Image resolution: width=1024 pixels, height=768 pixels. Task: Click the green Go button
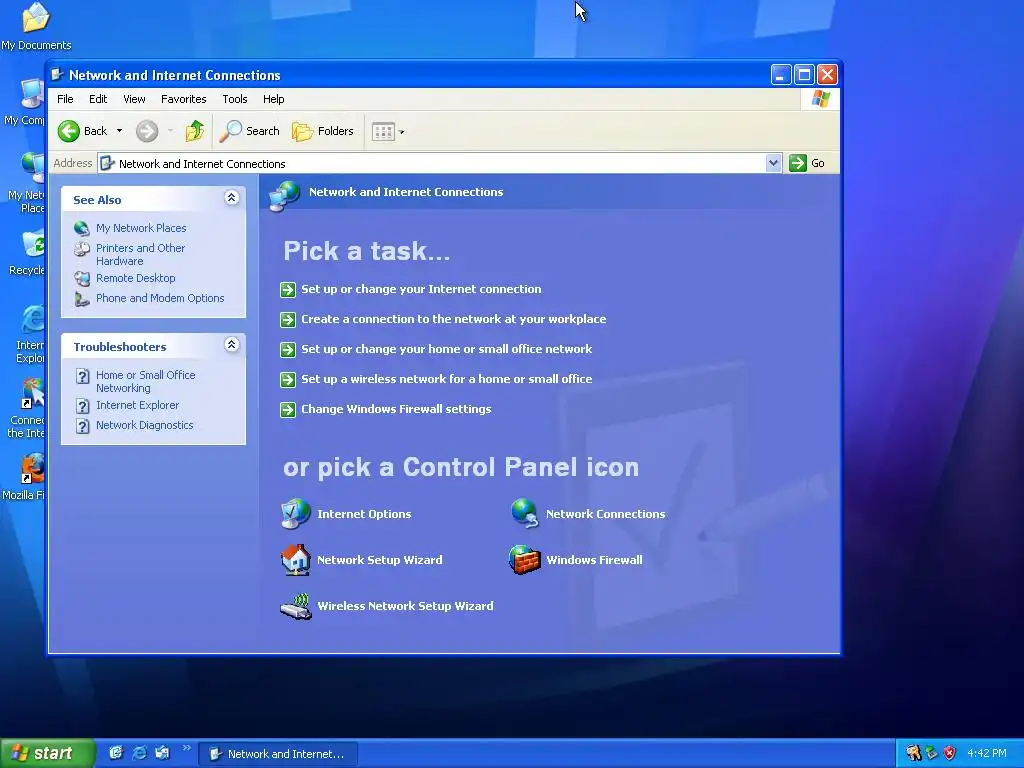807,163
